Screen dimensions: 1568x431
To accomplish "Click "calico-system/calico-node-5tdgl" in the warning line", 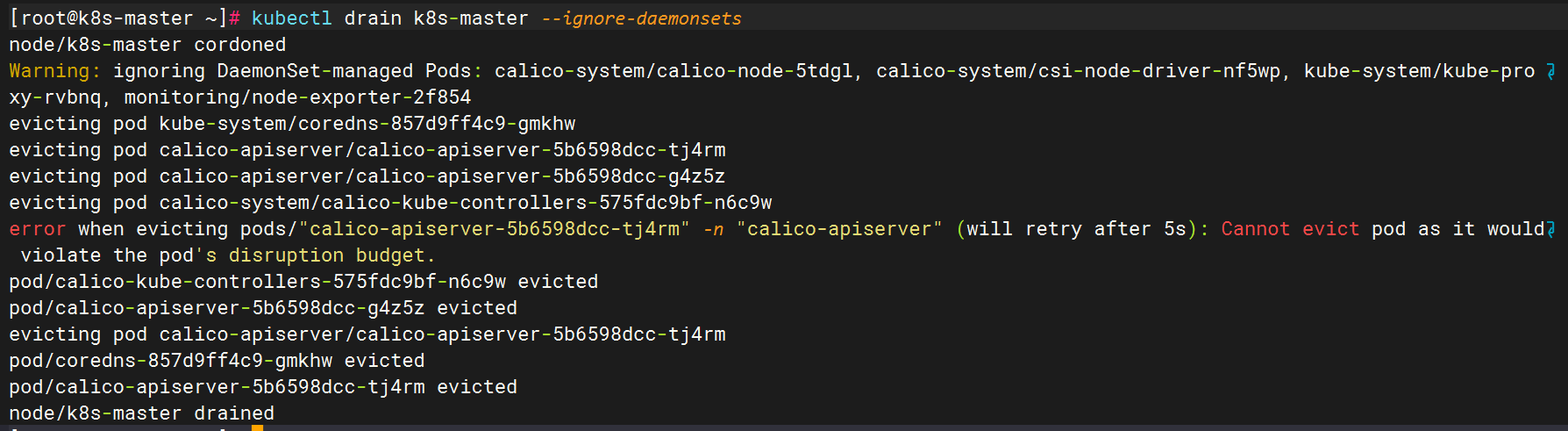I will click(x=674, y=71).
